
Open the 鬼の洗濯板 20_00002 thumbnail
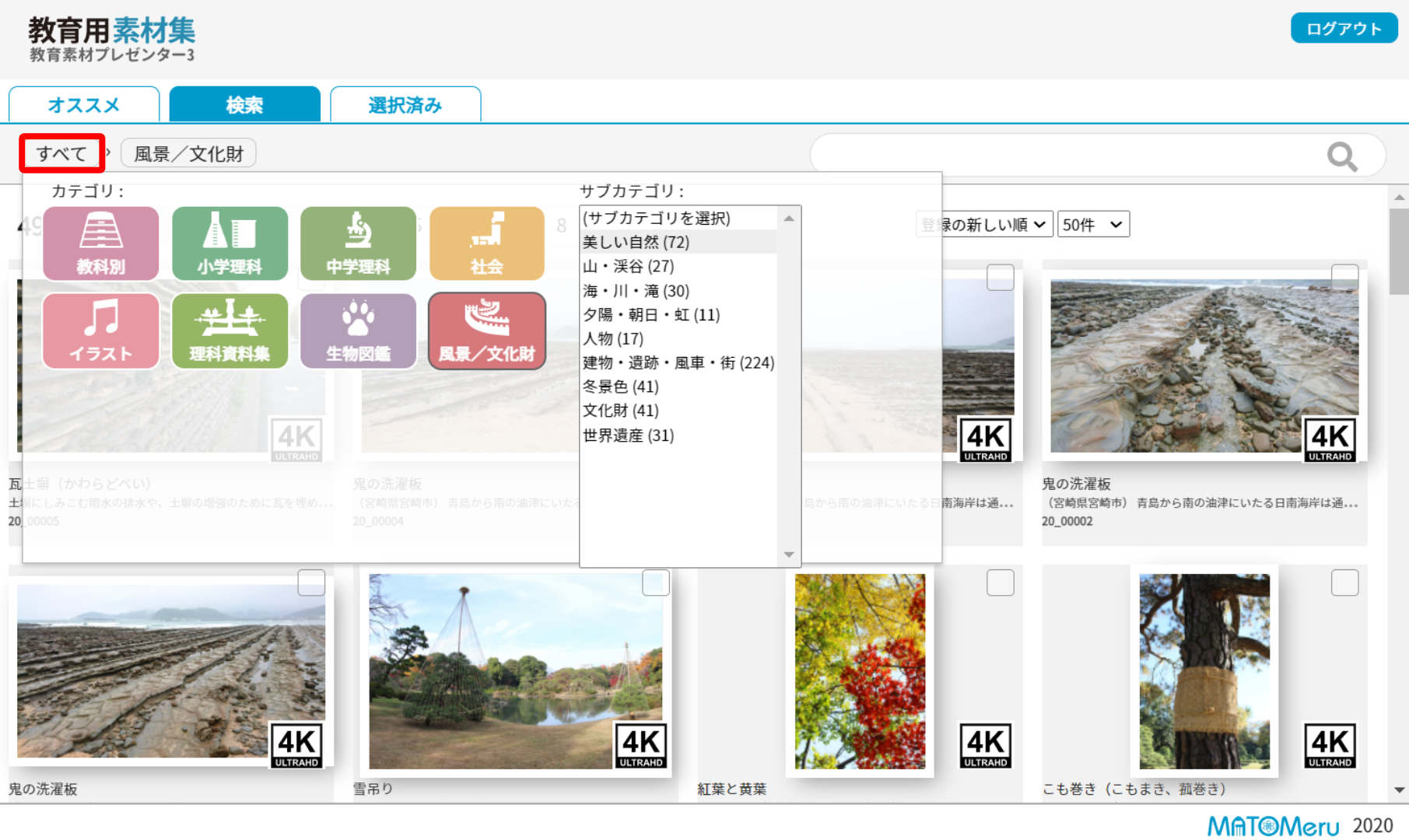(x=1204, y=366)
